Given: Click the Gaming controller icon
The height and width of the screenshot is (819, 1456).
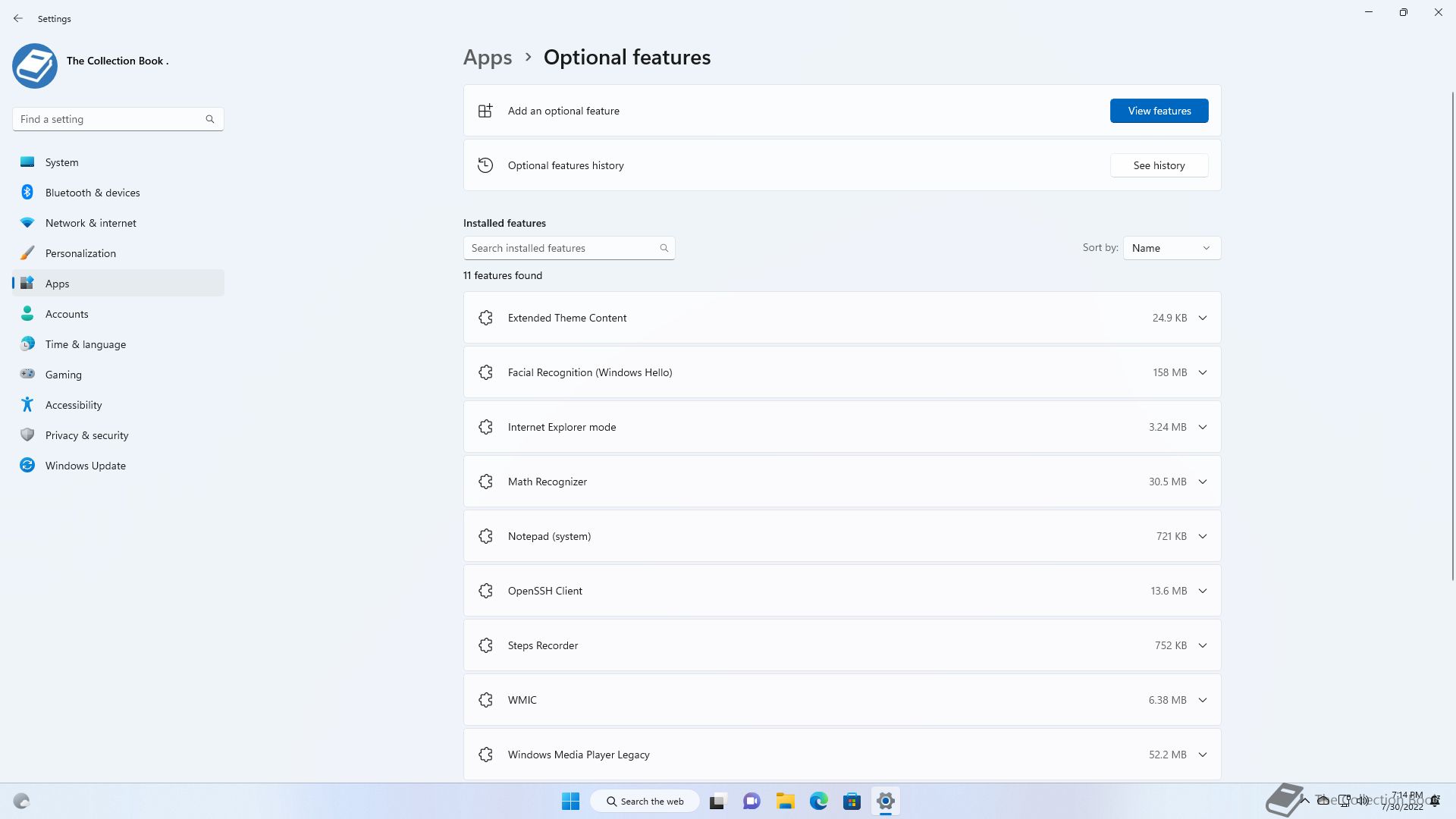Looking at the screenshot, I should tap(27, 374).
